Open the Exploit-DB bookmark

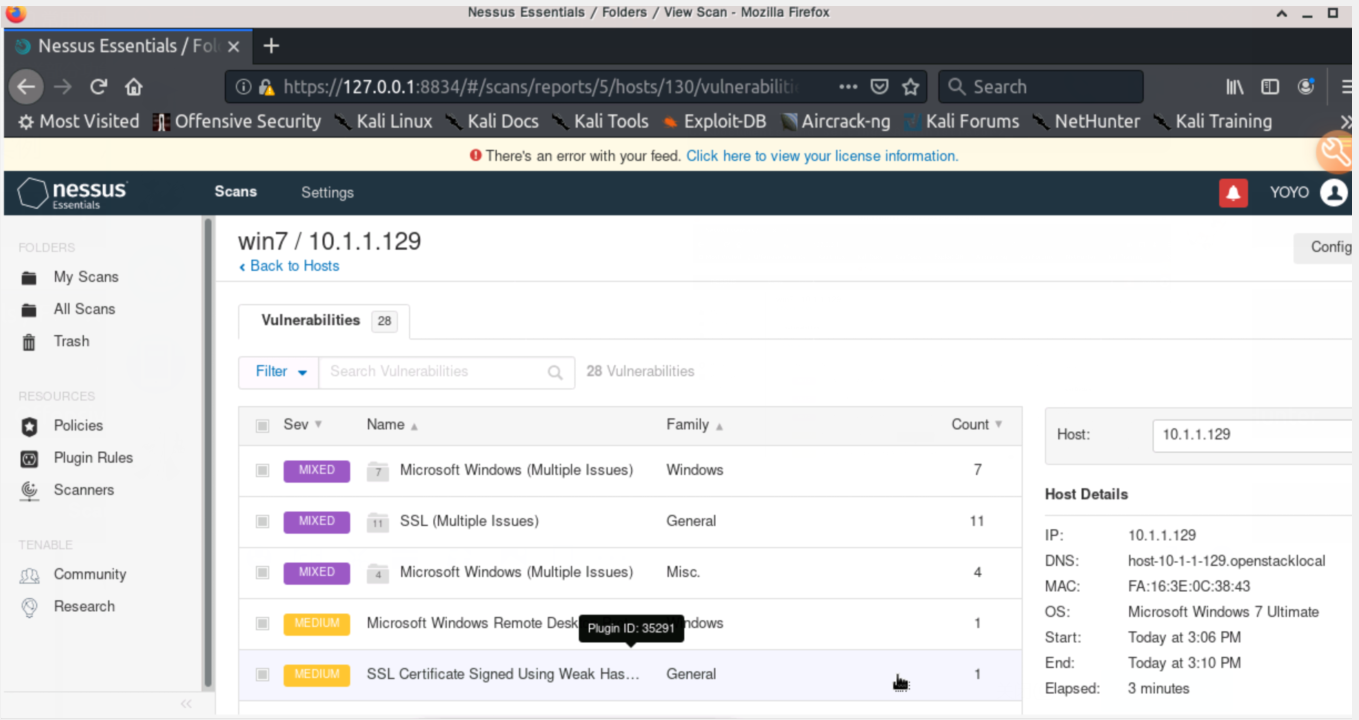click(714, 121)
